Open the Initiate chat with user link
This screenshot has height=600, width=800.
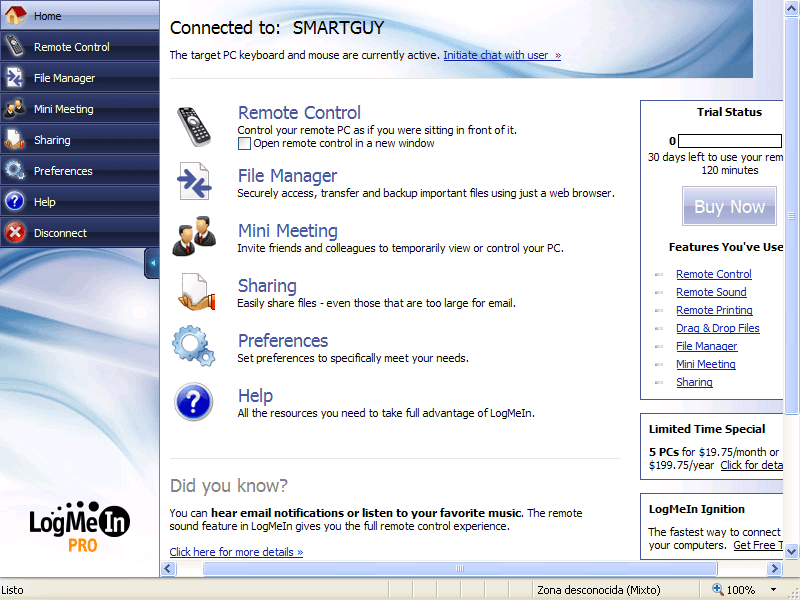502,55
